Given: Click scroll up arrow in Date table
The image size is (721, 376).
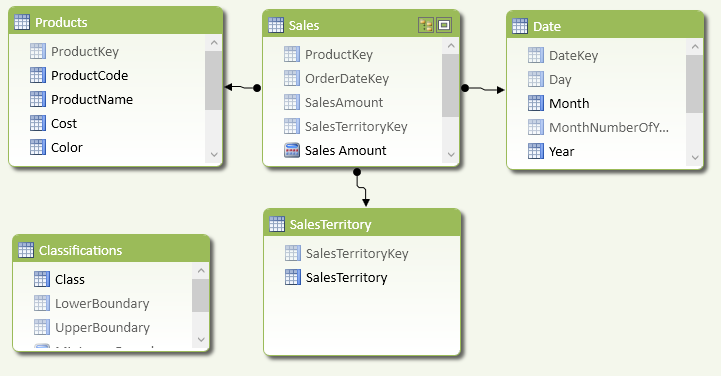Looking at the screenshot, I should point(695,46).
